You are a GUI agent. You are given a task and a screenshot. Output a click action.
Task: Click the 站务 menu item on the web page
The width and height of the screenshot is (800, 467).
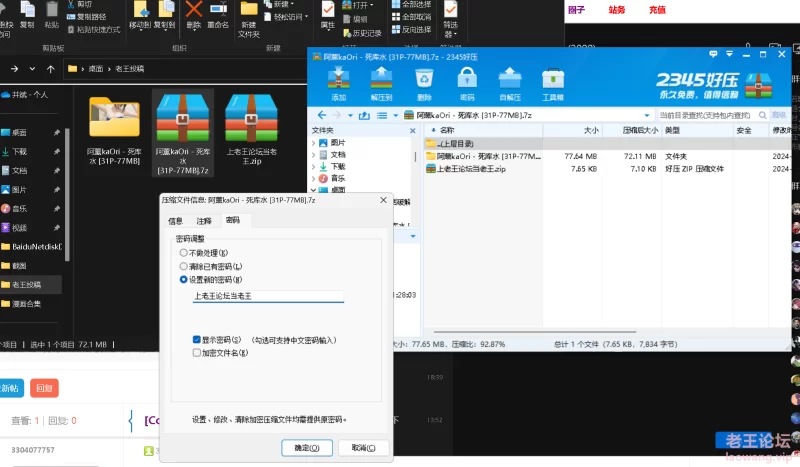tap(617, 10)
